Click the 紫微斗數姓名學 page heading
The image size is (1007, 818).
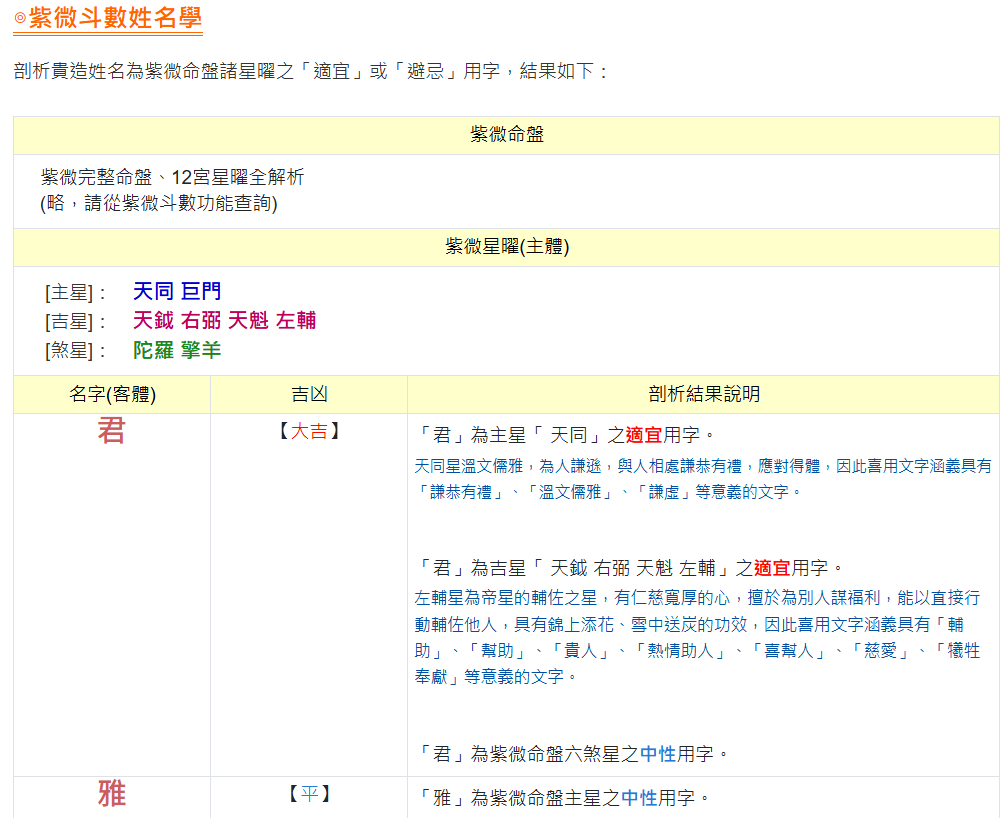[x=115, y=17]
